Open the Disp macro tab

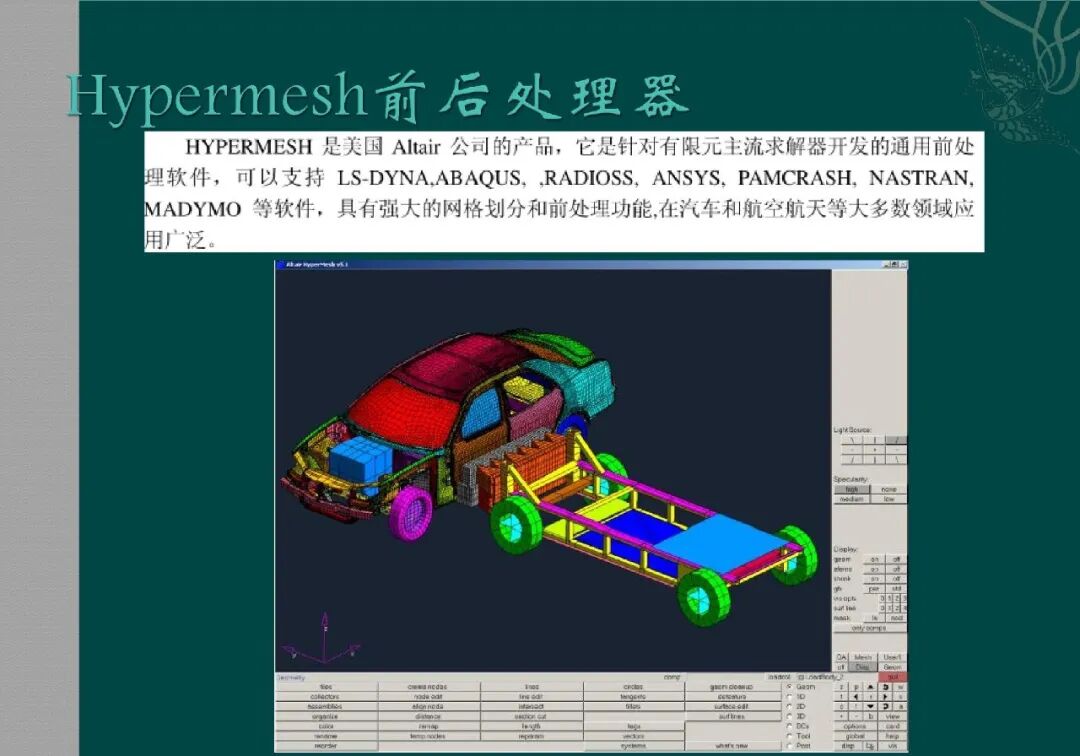[863, 667]
